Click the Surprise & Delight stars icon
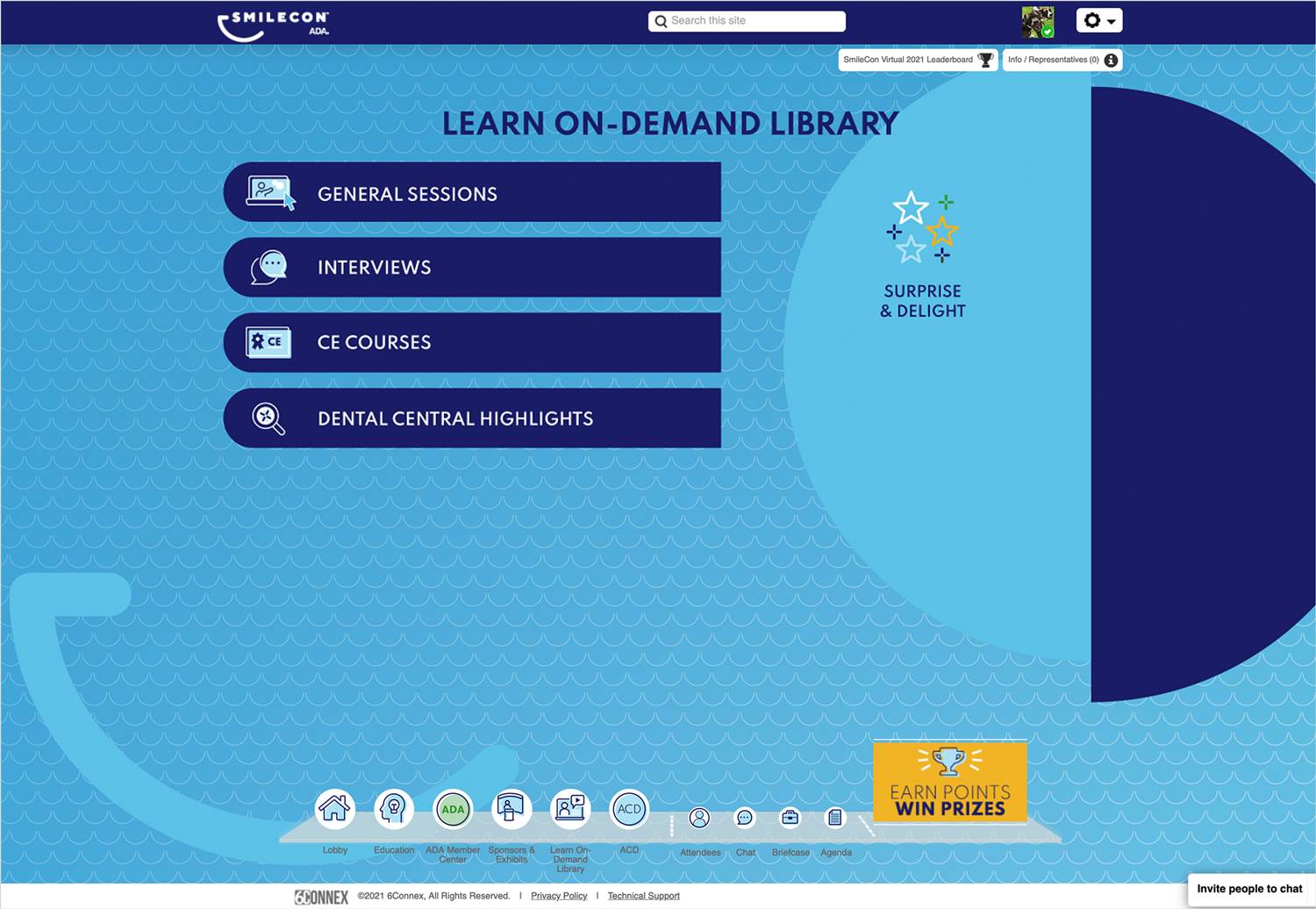 922,227
